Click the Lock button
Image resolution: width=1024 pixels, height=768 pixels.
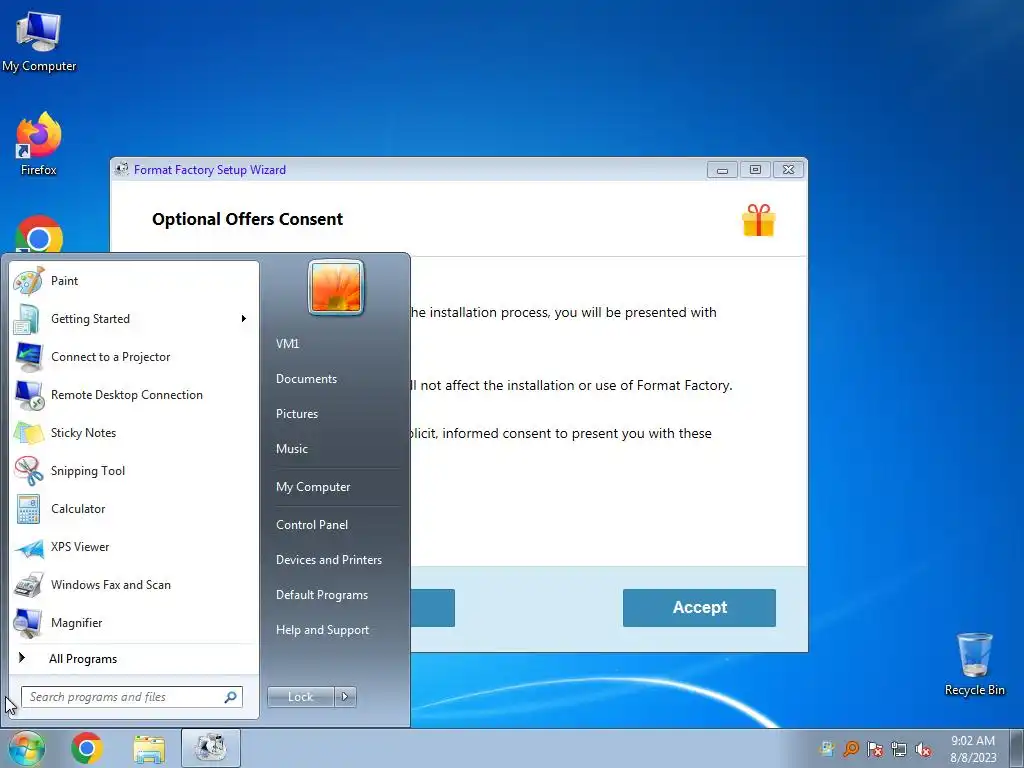(x=300, y=697)
